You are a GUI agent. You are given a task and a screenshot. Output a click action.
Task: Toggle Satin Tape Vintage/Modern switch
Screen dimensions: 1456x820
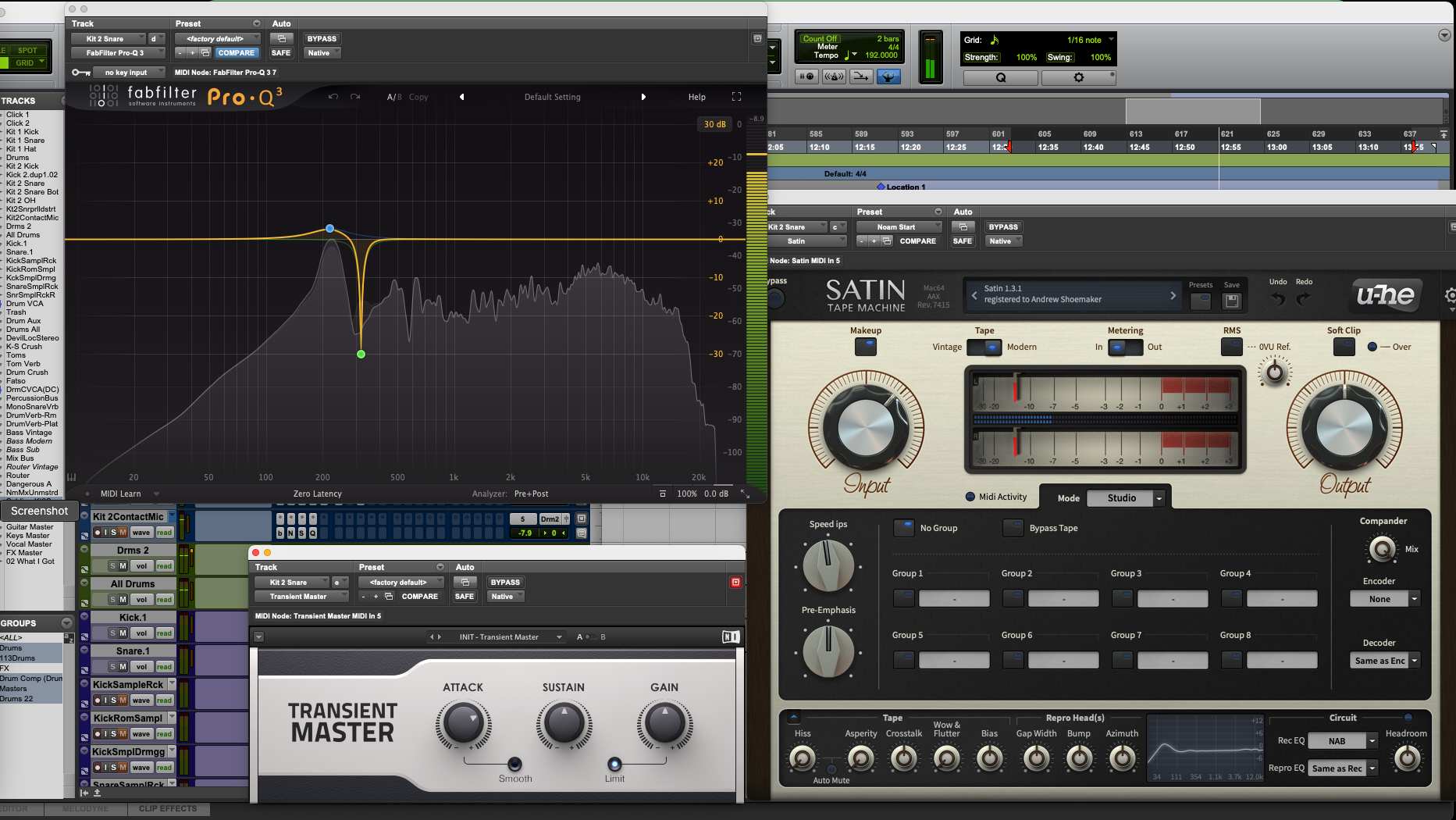pos(984,347)
